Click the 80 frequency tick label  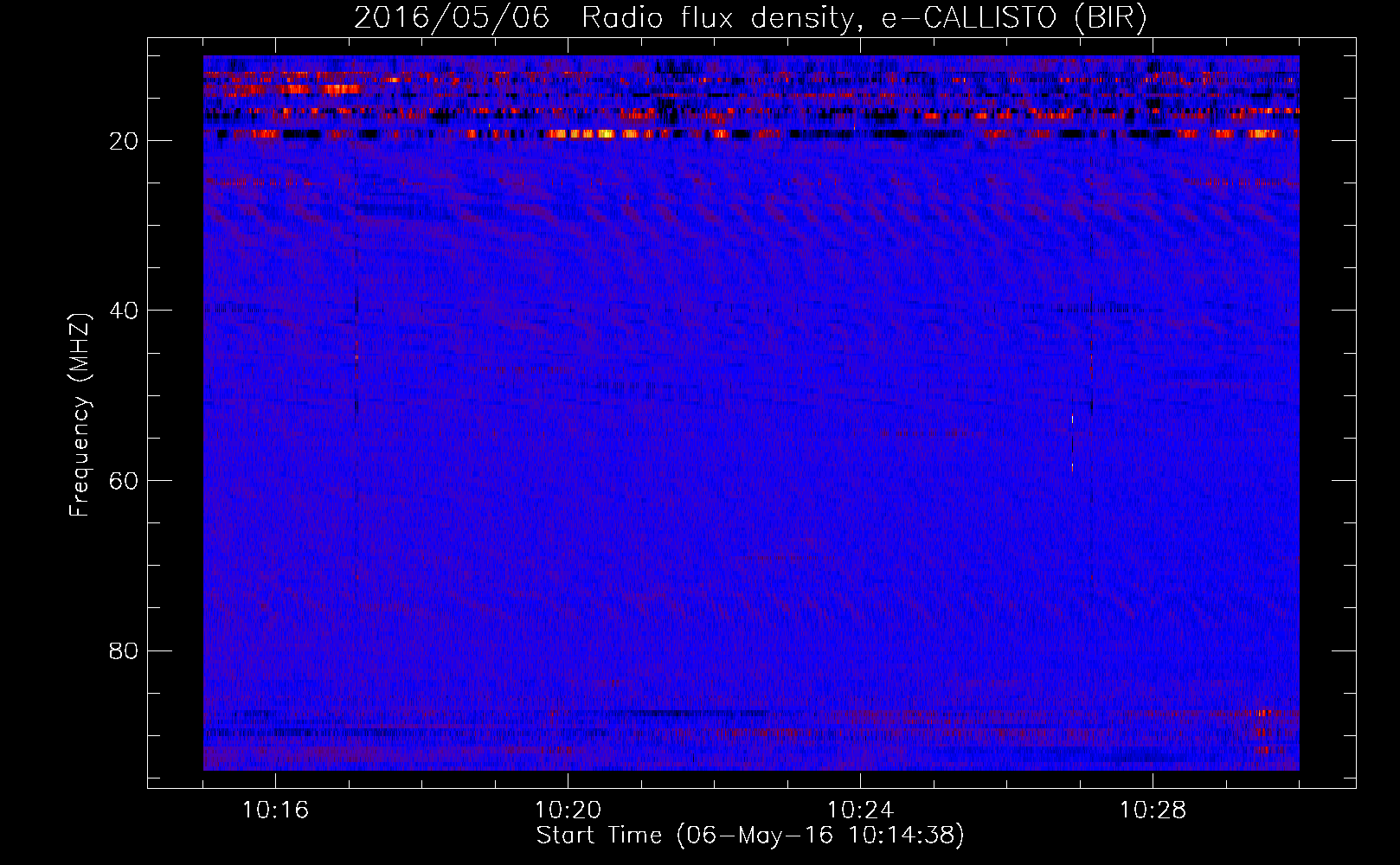(125, 650)
